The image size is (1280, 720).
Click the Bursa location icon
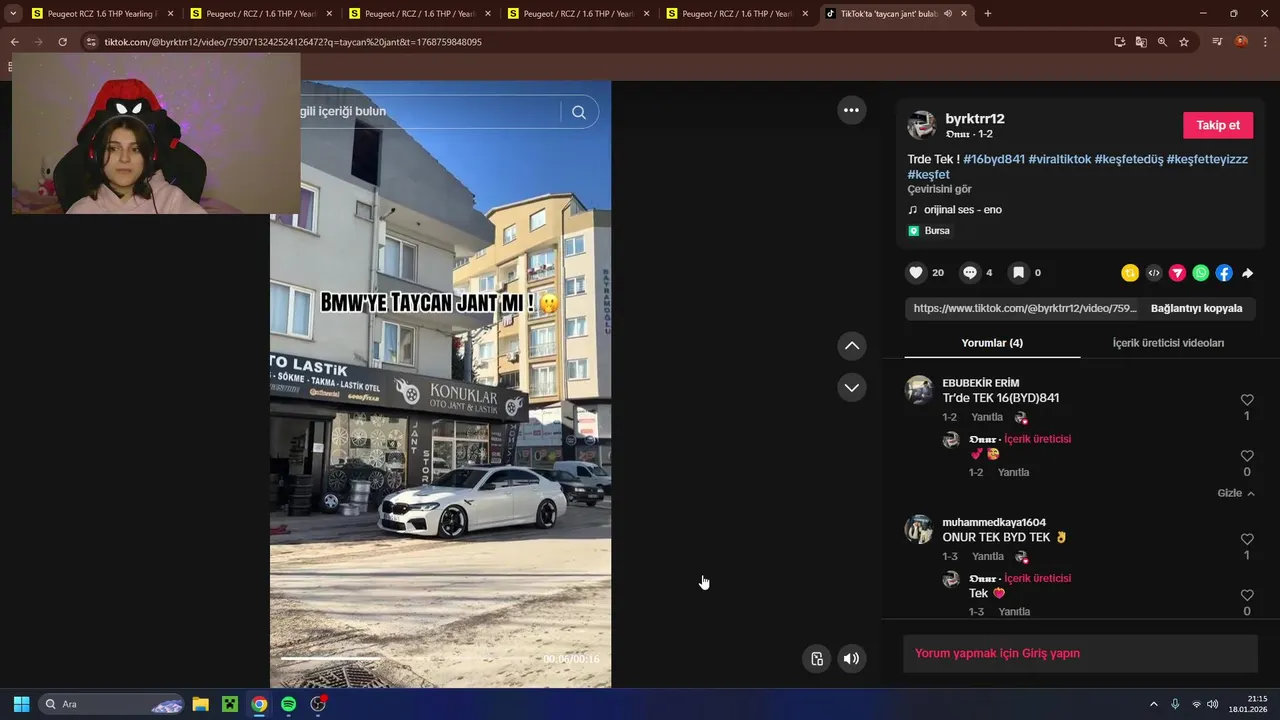[913, 231]
